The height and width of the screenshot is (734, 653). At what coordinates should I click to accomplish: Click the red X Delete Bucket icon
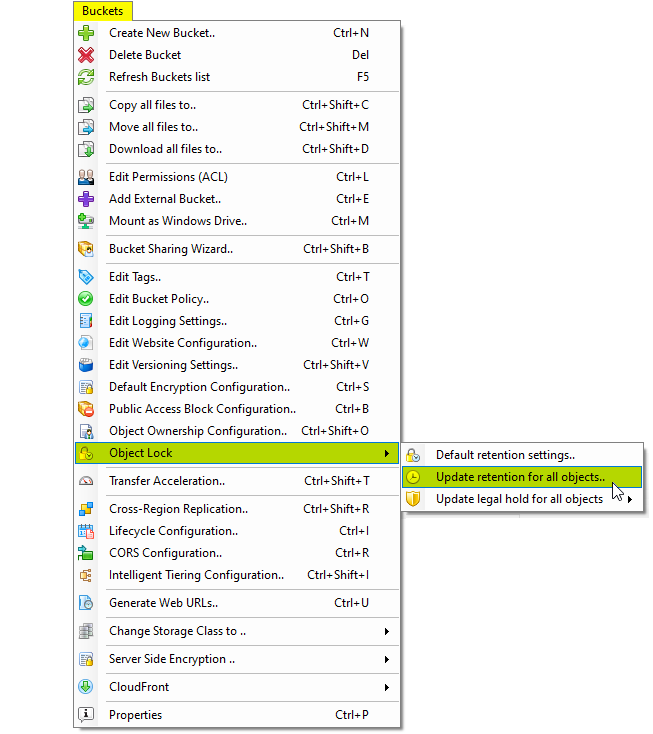point(86,55)
